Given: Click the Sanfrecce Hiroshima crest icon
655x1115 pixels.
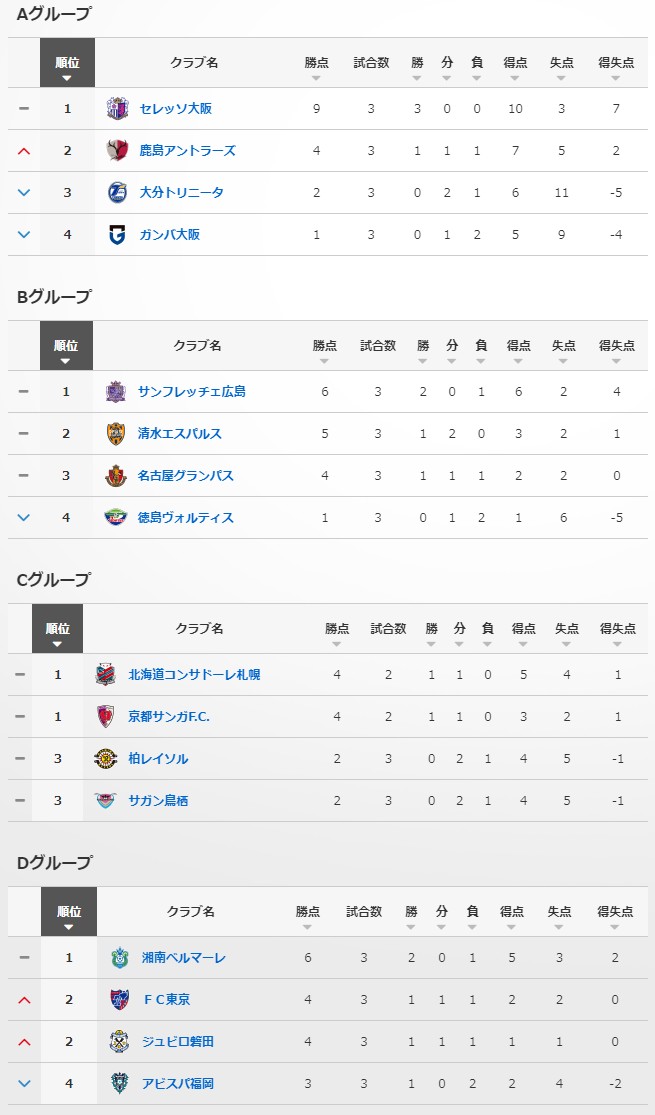Looking at the screenshot, I should [116, 392].
